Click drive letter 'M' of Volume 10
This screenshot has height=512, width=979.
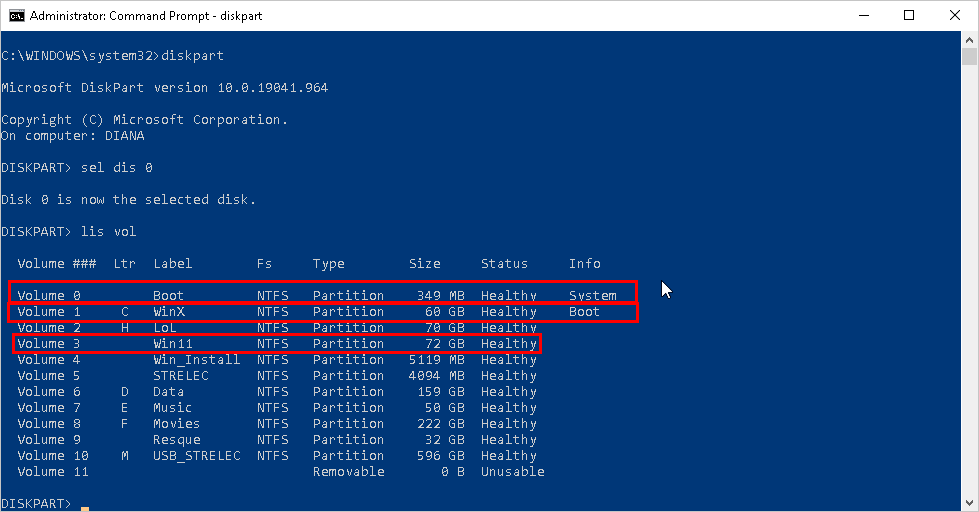tap(125, 456)
